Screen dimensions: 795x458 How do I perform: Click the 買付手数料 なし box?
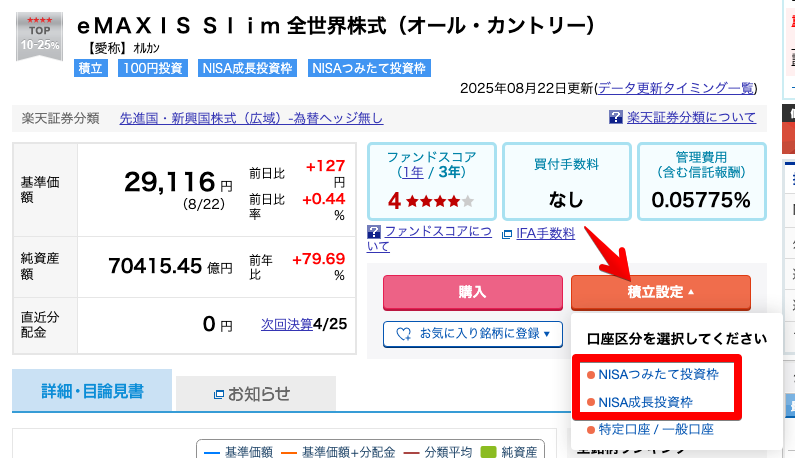[566, 182]
